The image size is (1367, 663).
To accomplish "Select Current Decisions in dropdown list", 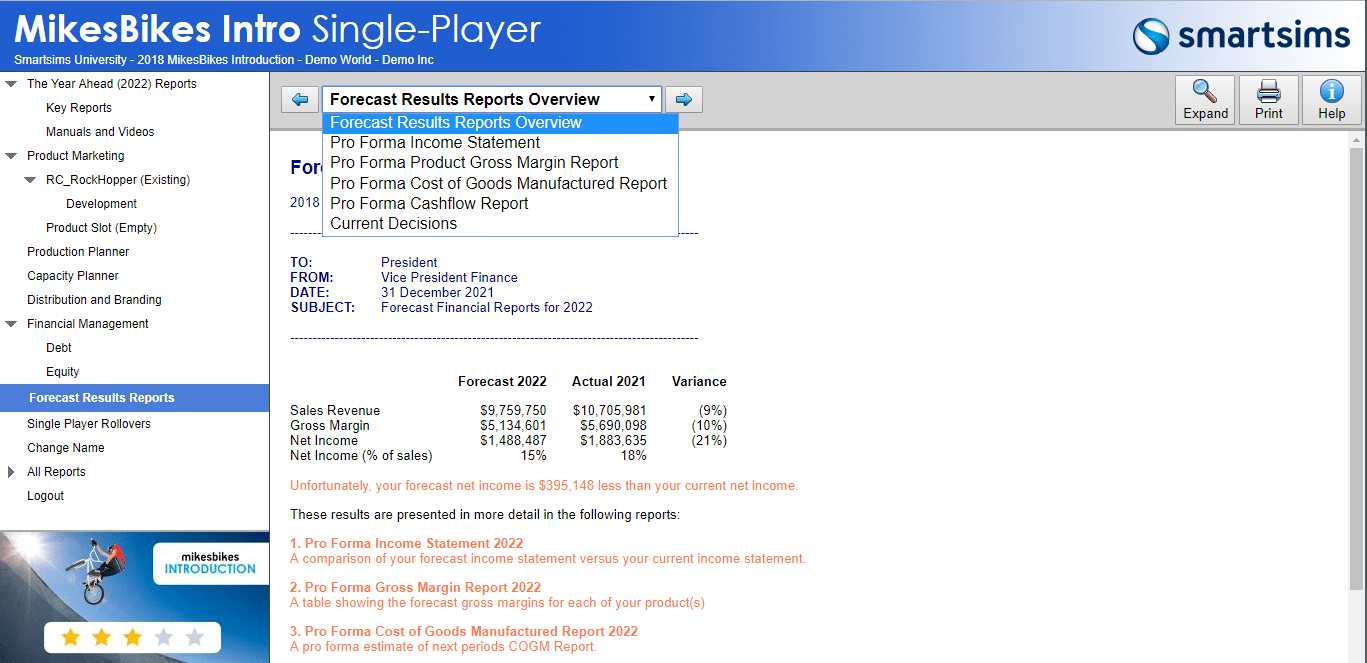I will coord(393,224).
